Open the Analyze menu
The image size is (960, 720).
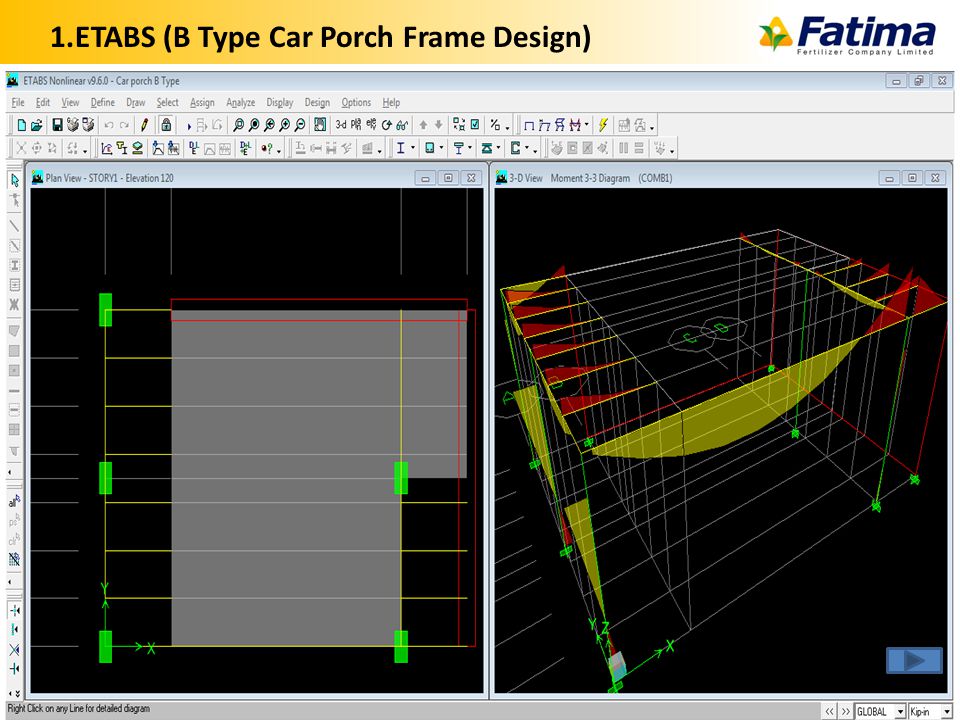coord(241,102)
